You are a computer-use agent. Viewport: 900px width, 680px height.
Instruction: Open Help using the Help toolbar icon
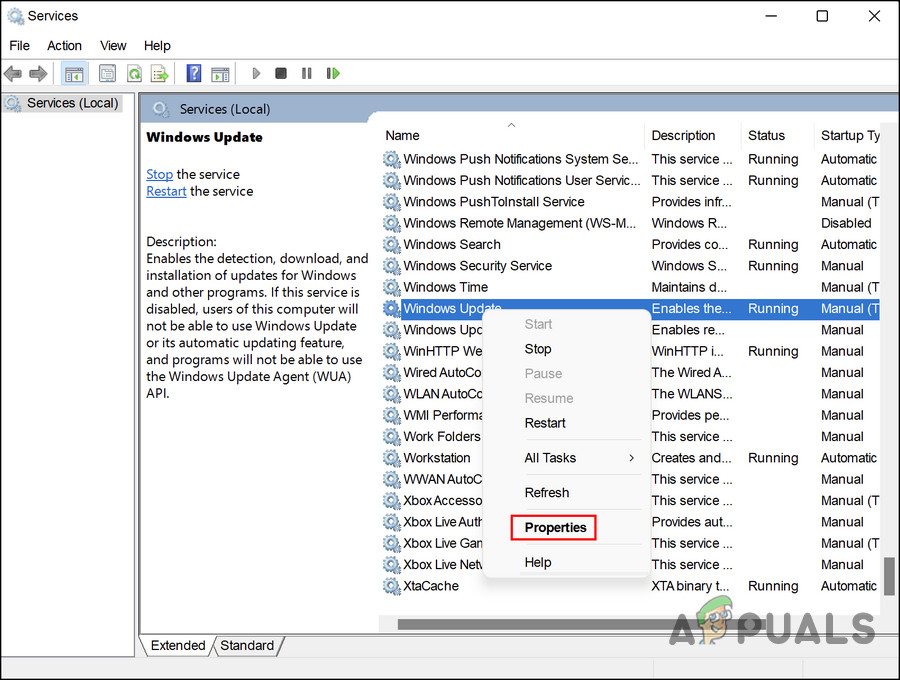(x=193, y=72)
